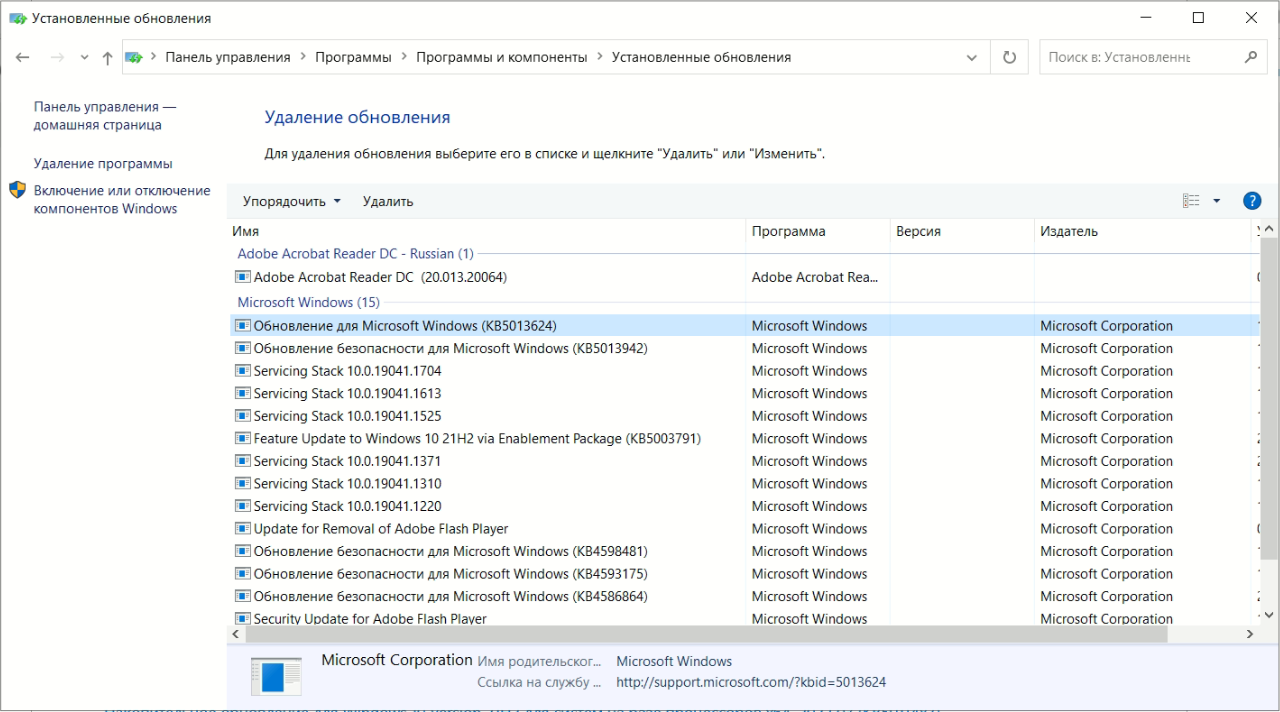Viewport: 1280px width, 712px height.
Task: Click icon of Servicing Stack 10.0.19041.1310
Action: click(242, 483)
